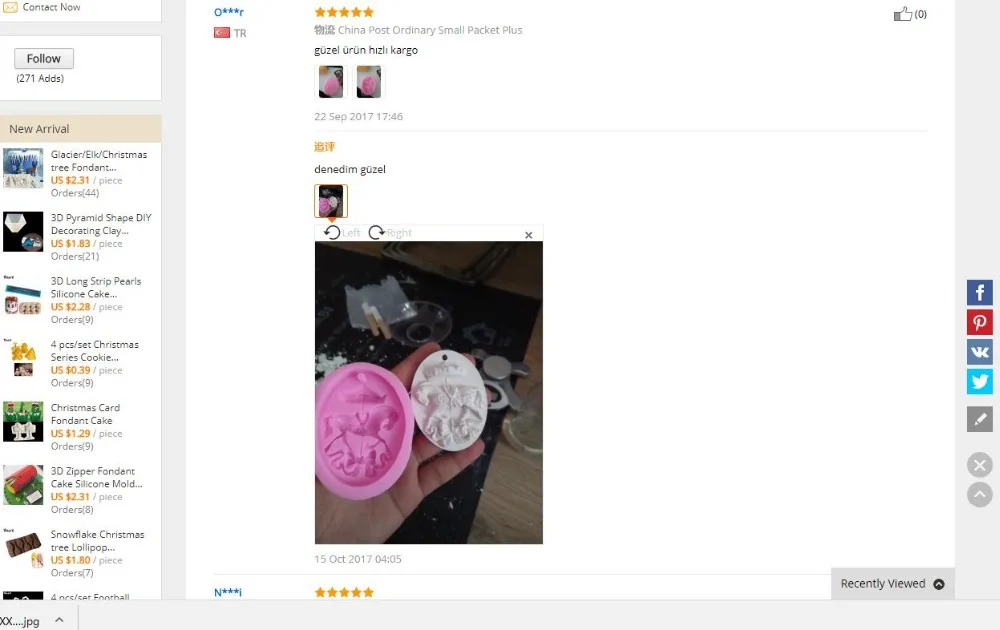Open Glacier/Elk/Christmas tree Fondant product
The width and height of the screenshot is (1000, 630).
(99, 161)
